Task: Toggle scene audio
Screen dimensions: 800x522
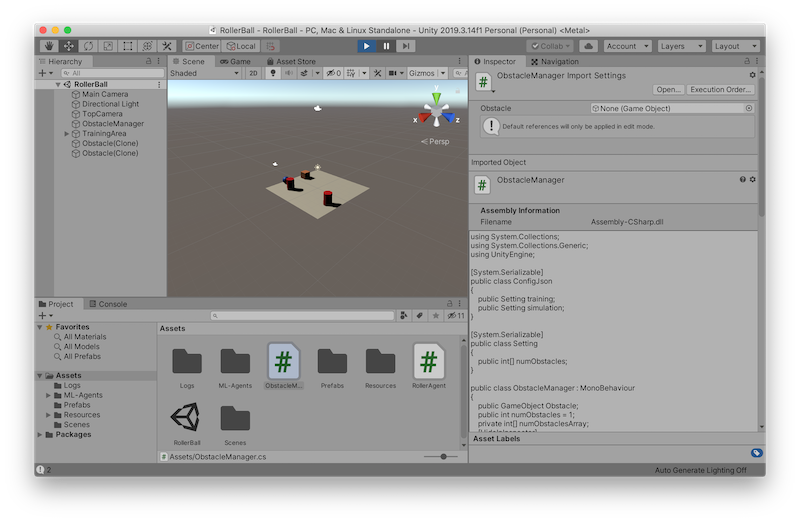Action: point(289,73)
